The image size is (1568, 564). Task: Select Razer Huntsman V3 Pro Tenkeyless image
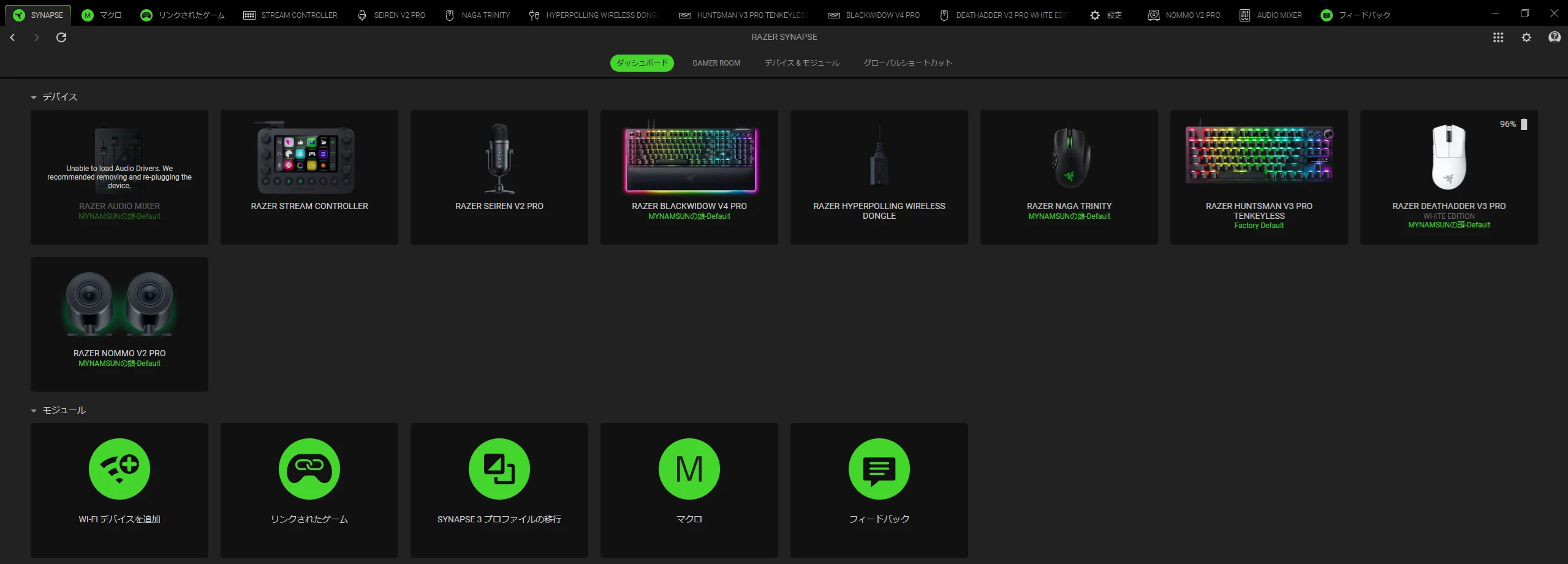coord(1259,153)
